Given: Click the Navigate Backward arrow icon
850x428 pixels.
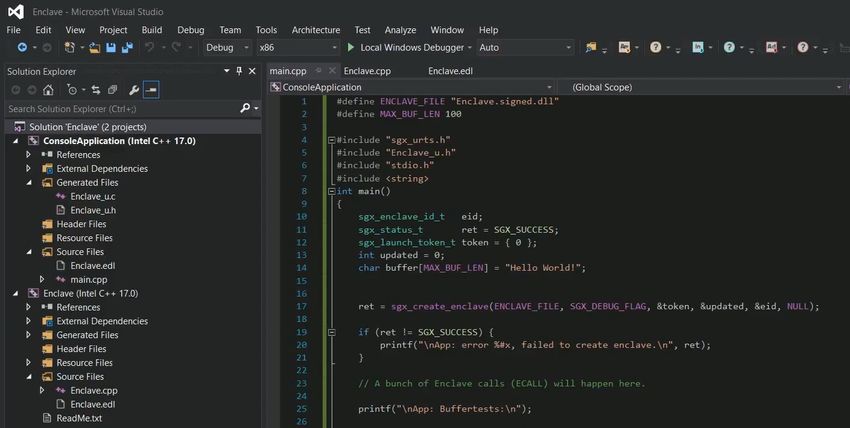Looking at the screenshot, I should tap(22, 48).
